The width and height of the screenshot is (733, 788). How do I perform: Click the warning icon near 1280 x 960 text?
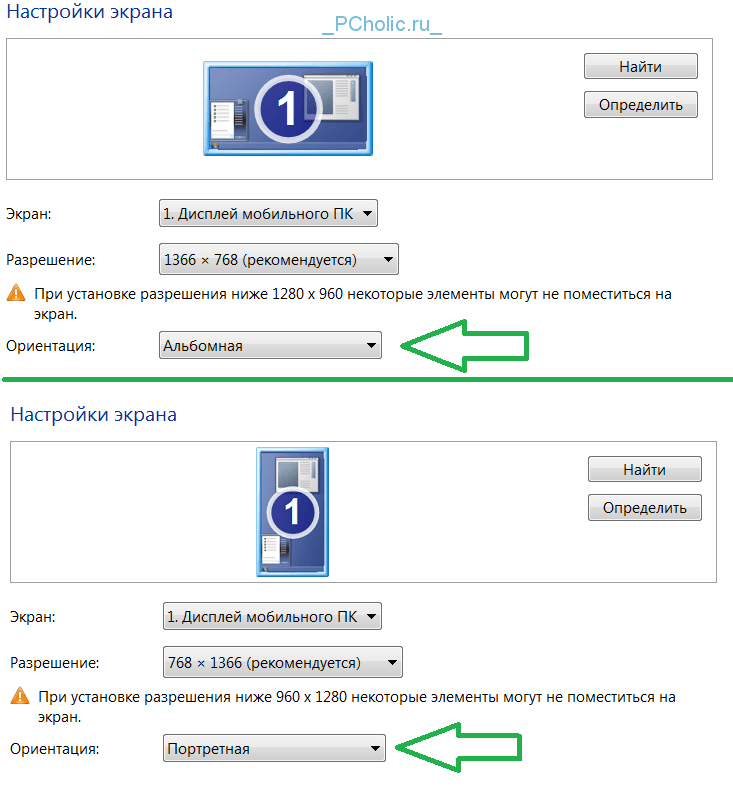pyautogui.click(x=16, y=293)
